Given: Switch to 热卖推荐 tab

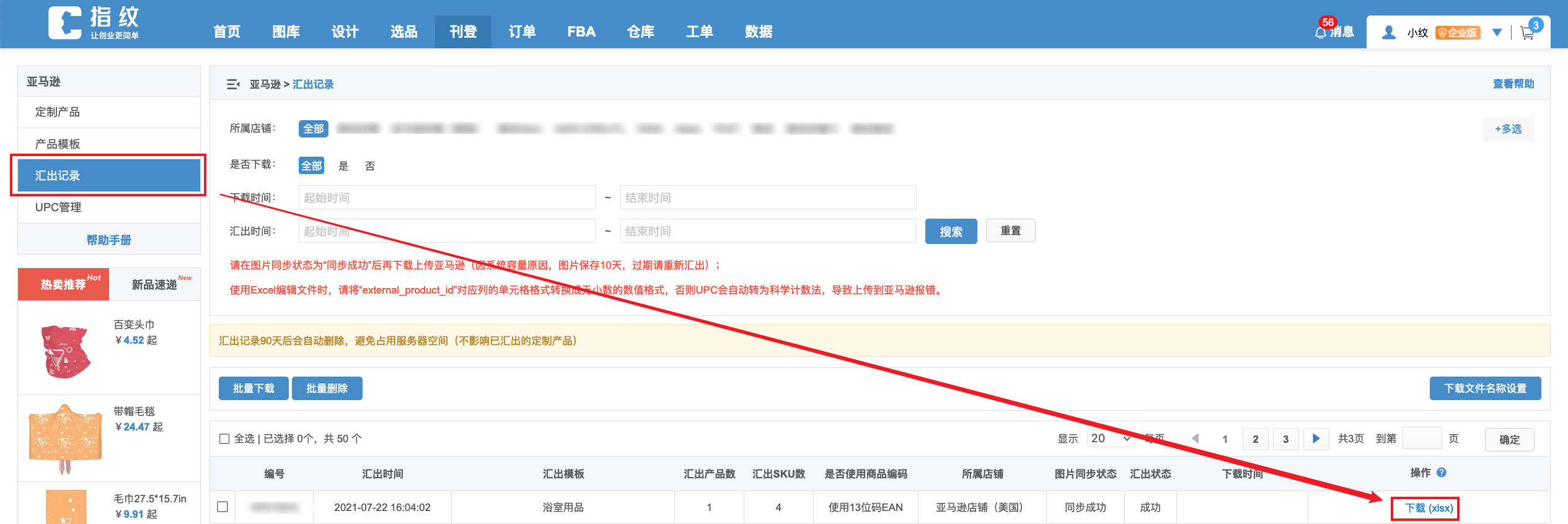Looking at the screenshot, I should (x=63, y=284).
